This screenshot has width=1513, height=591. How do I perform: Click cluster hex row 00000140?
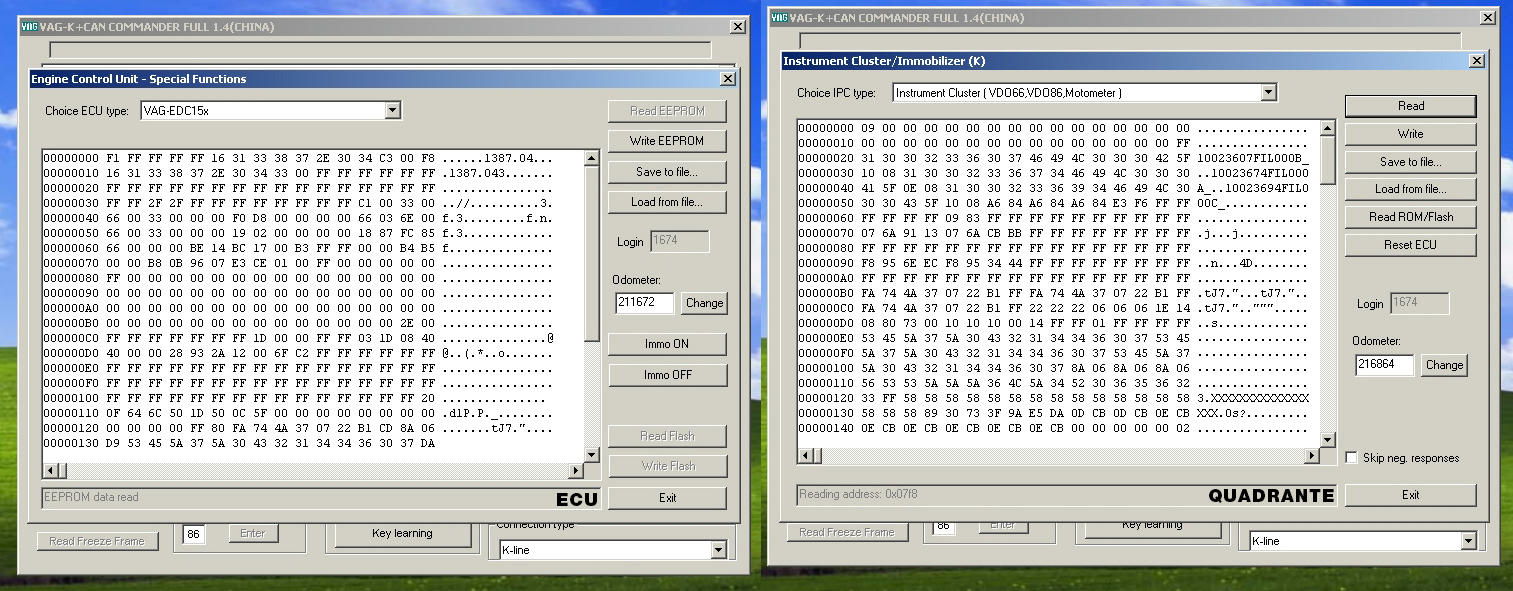pyautogui.click(x=1053, y=428)
